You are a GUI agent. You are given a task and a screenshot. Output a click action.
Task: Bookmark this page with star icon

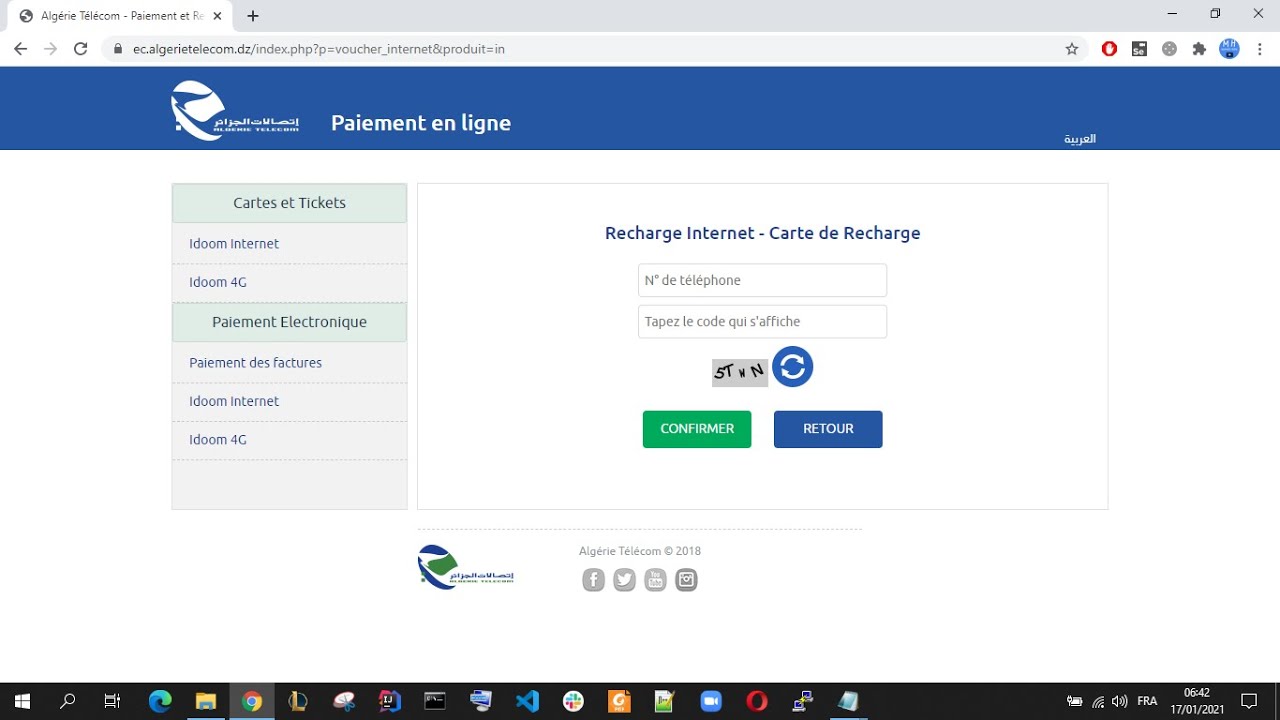1072,49
